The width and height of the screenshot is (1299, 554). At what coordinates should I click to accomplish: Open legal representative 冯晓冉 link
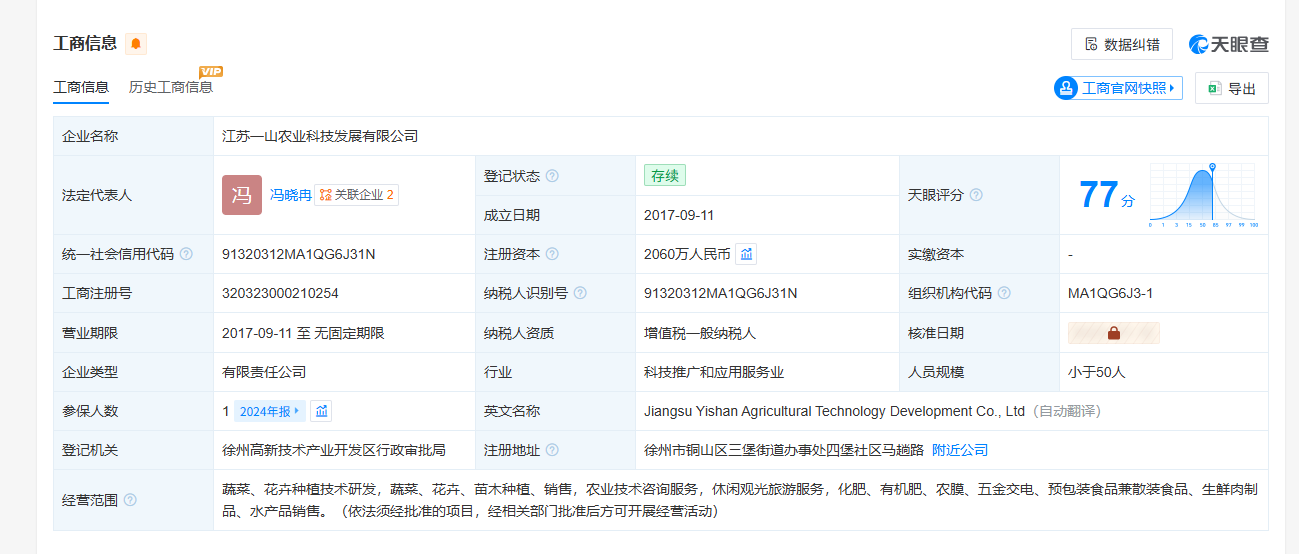(291, 195)
